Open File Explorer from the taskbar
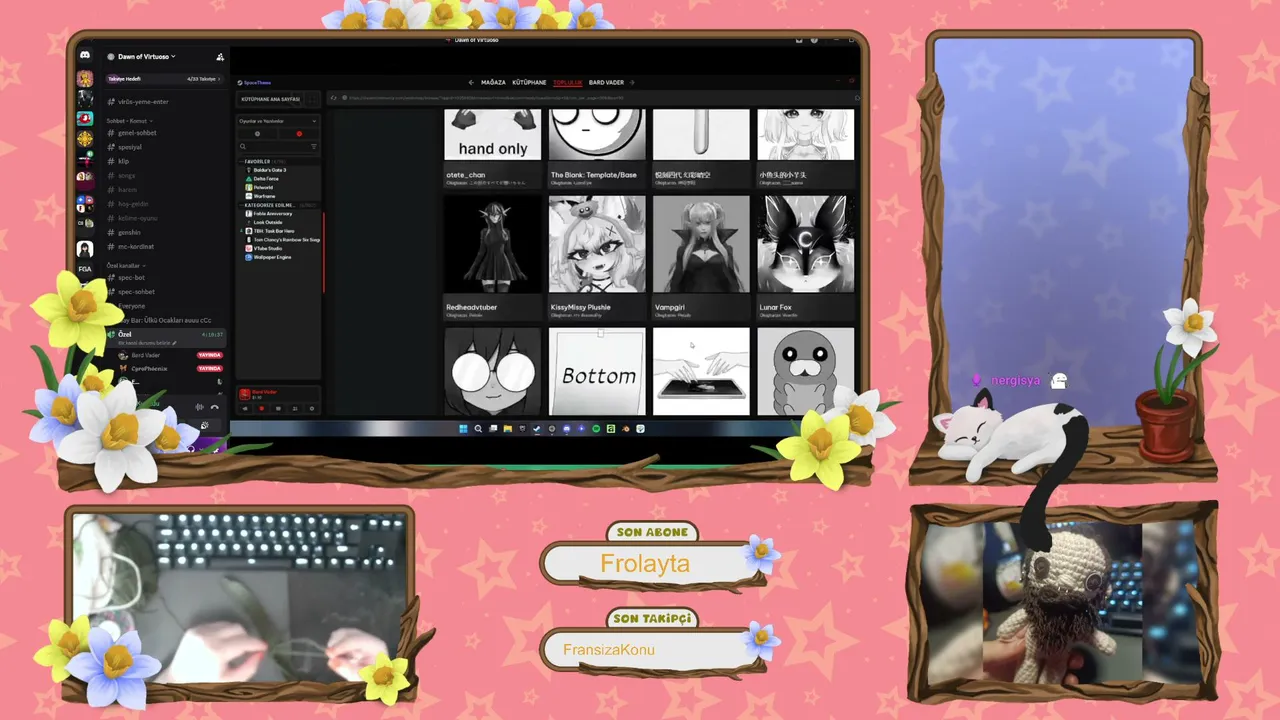Image resolution: width=1280 pixels, height=720 pixels. coord(507,429)
